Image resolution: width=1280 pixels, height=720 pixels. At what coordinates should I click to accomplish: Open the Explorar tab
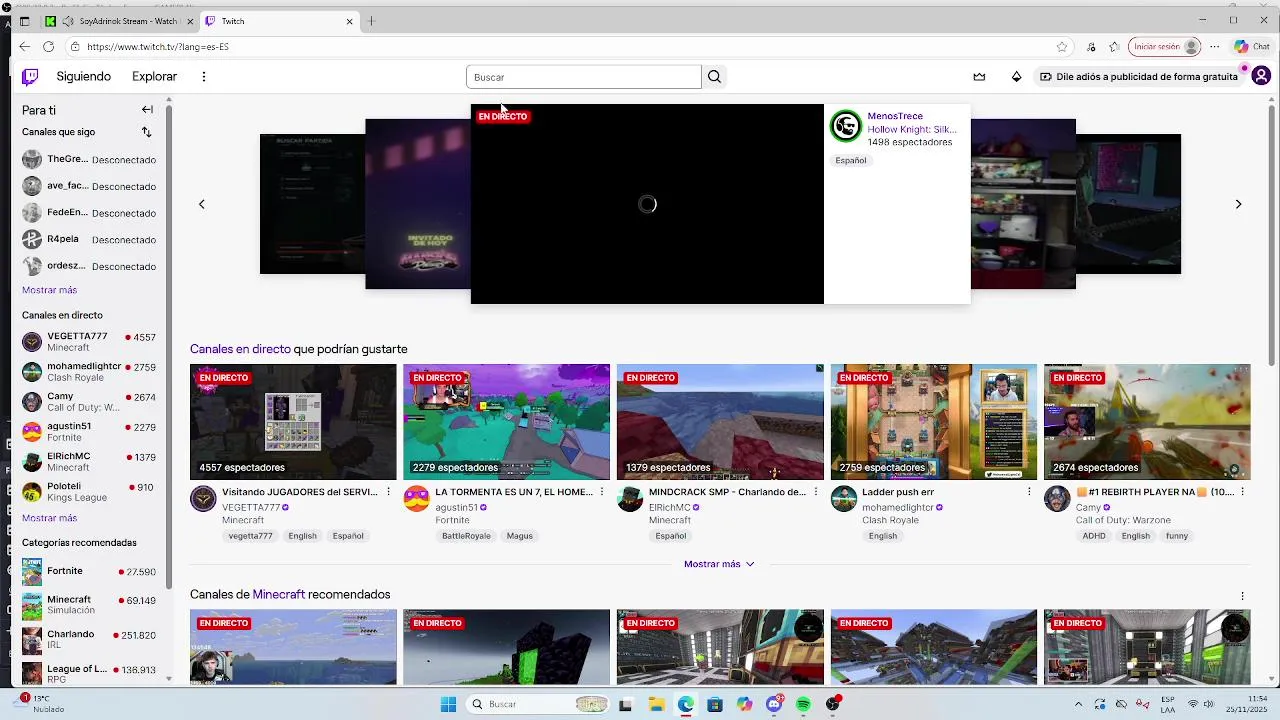154,77
